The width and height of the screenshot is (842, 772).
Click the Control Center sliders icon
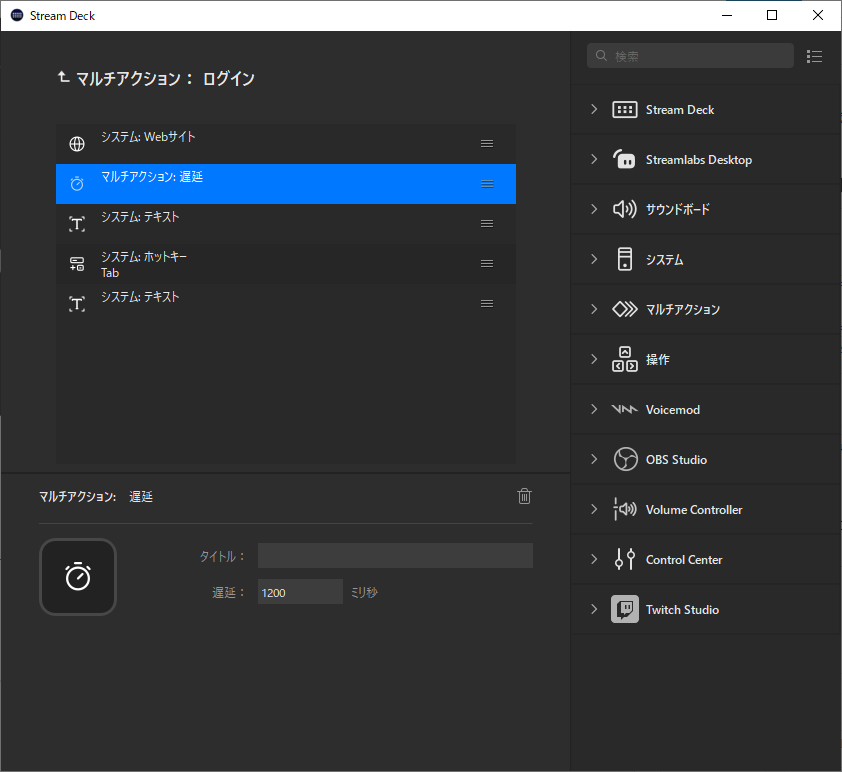point(625,559)
